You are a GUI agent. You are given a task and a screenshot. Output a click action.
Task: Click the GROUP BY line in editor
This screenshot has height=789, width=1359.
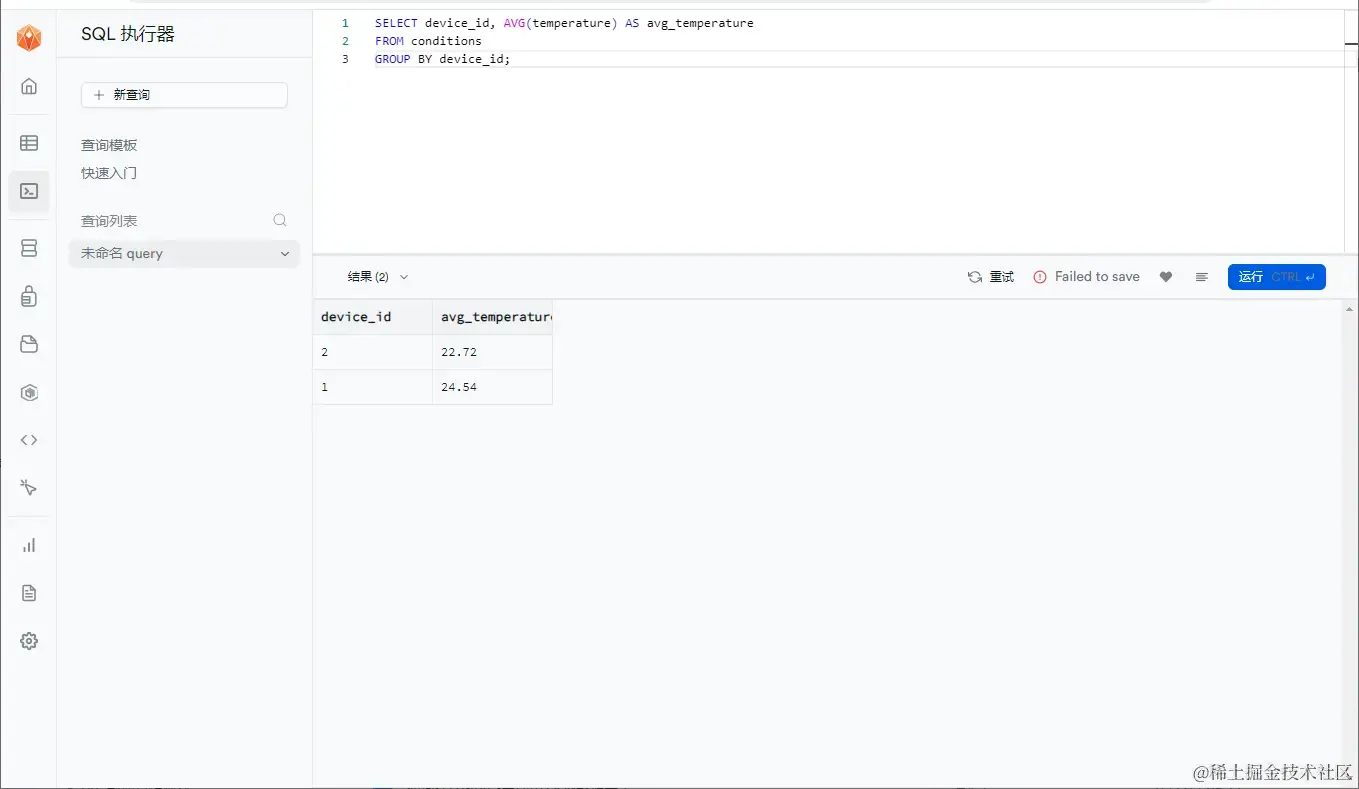tap(442, 59)
